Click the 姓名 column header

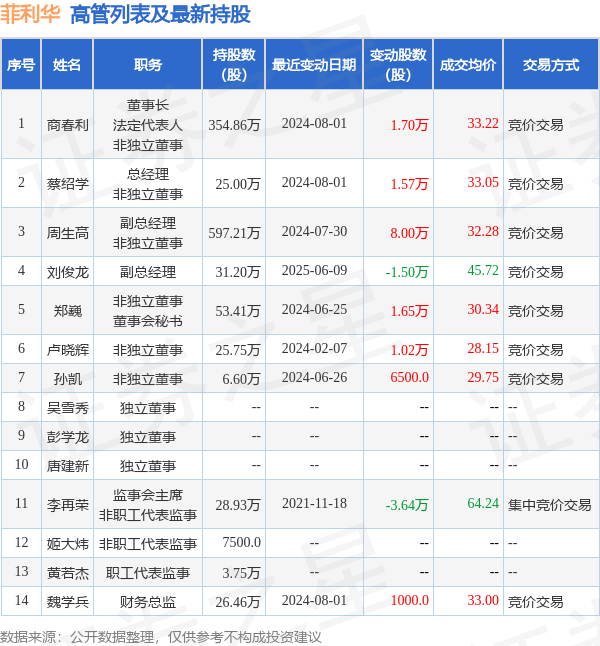(67, 65)
